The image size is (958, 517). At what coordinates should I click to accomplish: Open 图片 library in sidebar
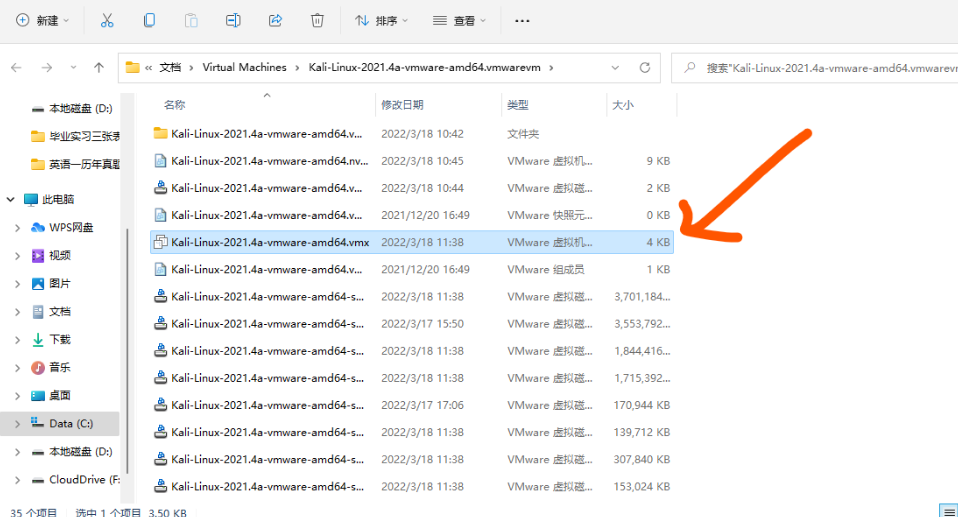tap(51, 284)
